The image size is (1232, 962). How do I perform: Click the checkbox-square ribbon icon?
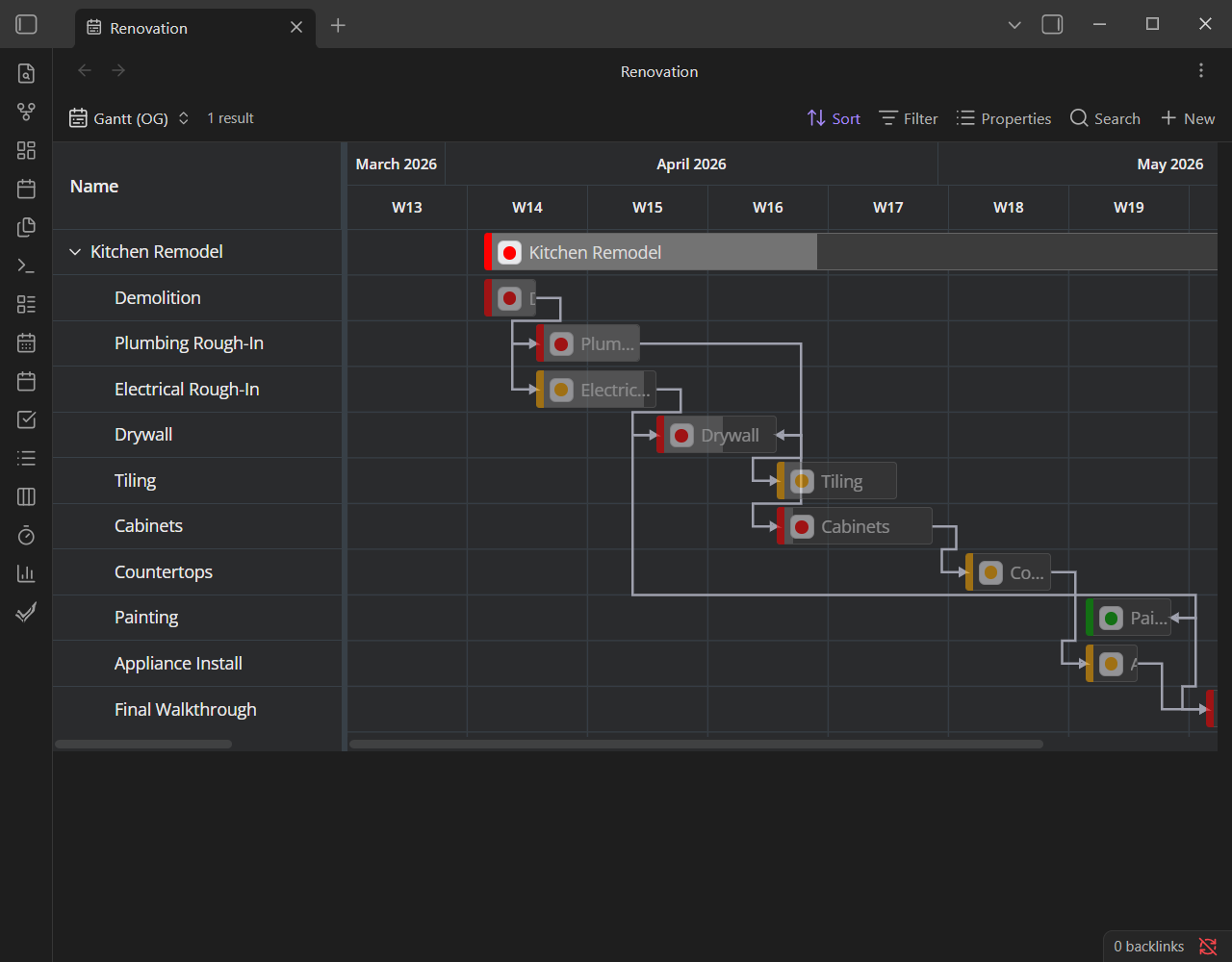pos(27,419)
